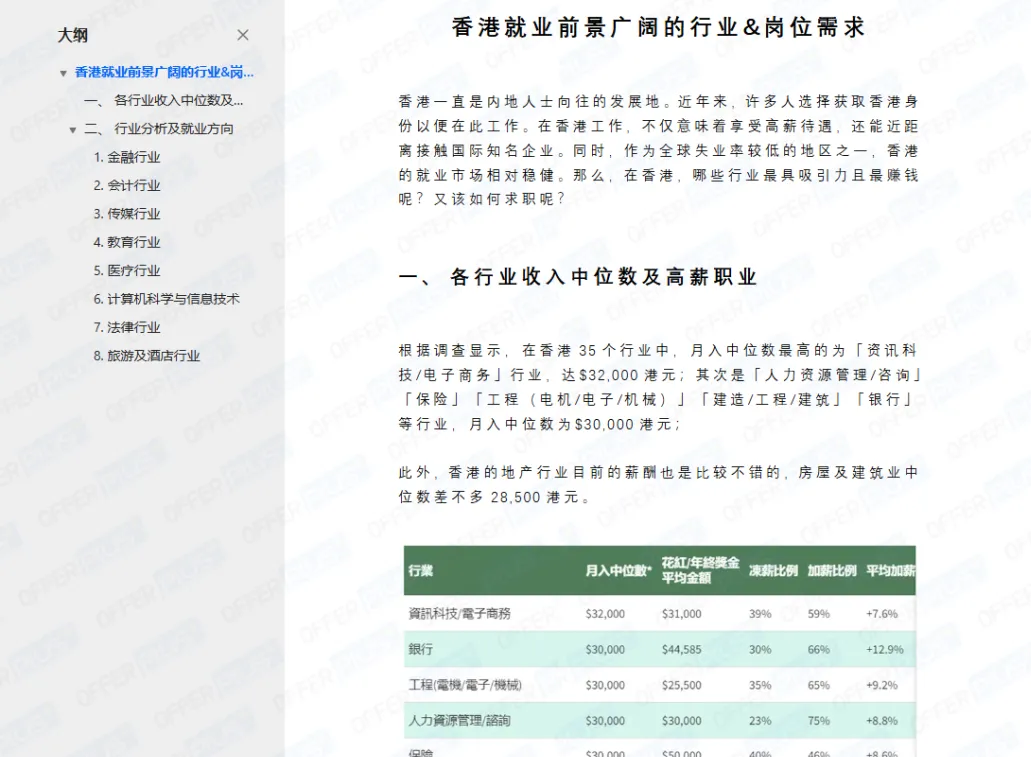Collapse the 香港就业前景广阔的行业 outline node

click(63, 72)
